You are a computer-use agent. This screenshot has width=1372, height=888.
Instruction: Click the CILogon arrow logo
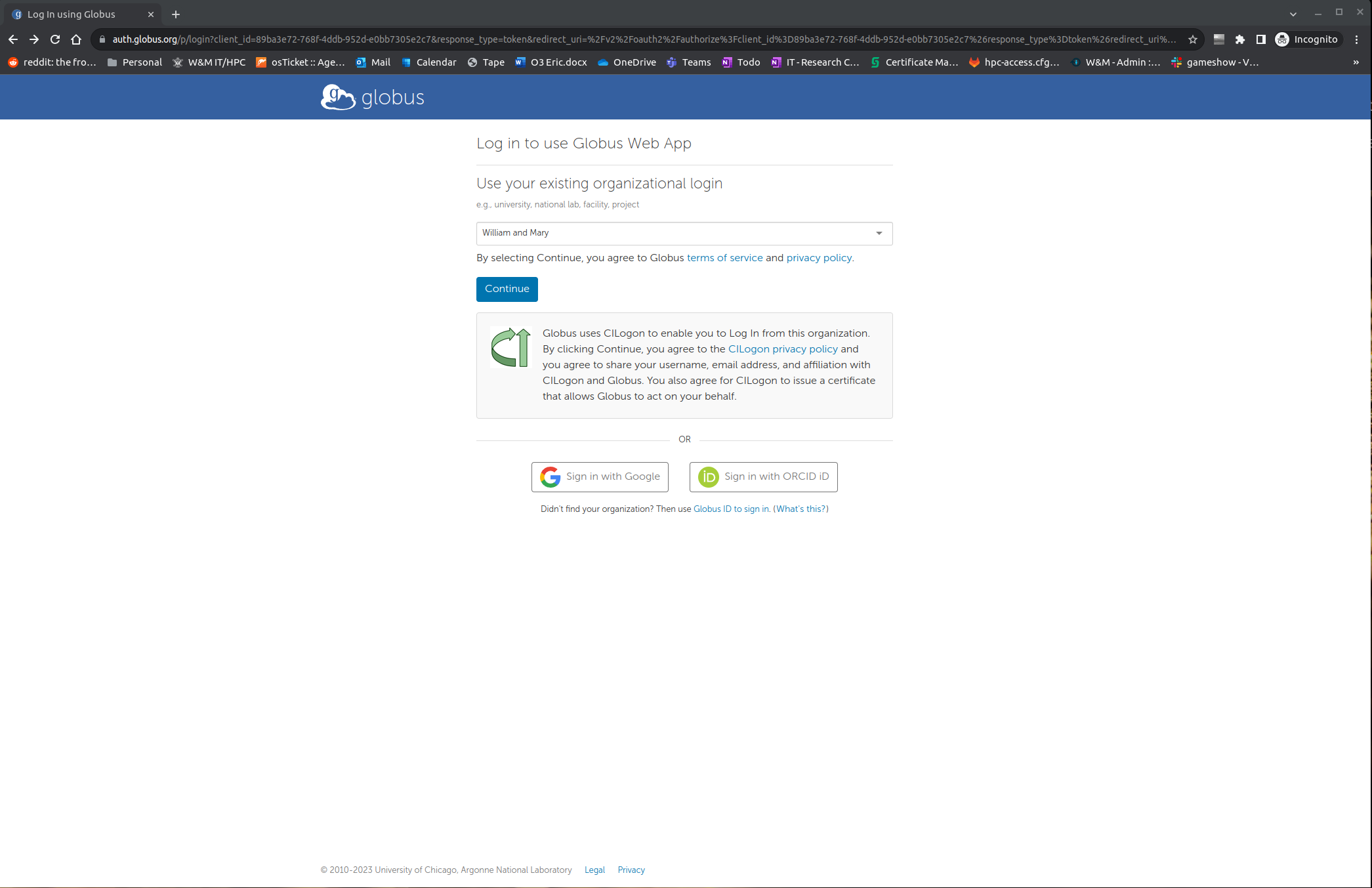(510, 347)
